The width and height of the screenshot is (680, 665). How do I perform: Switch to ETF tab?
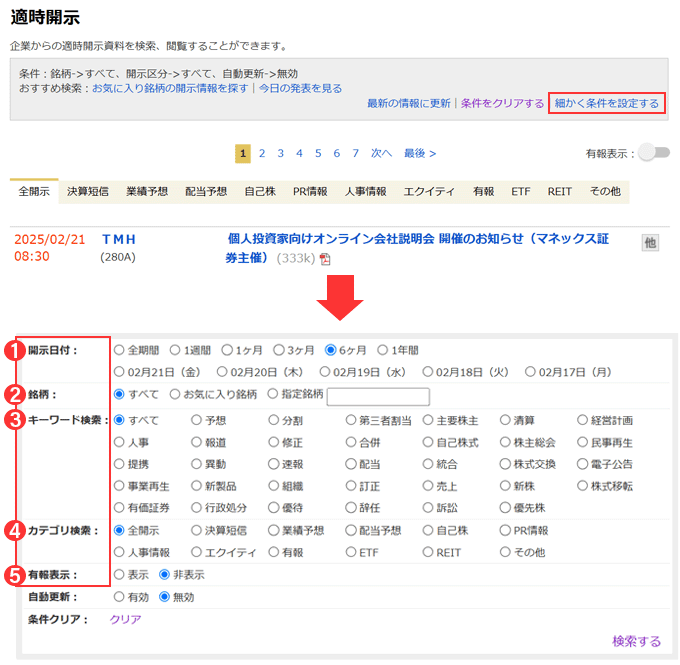(x=520, y=191)
